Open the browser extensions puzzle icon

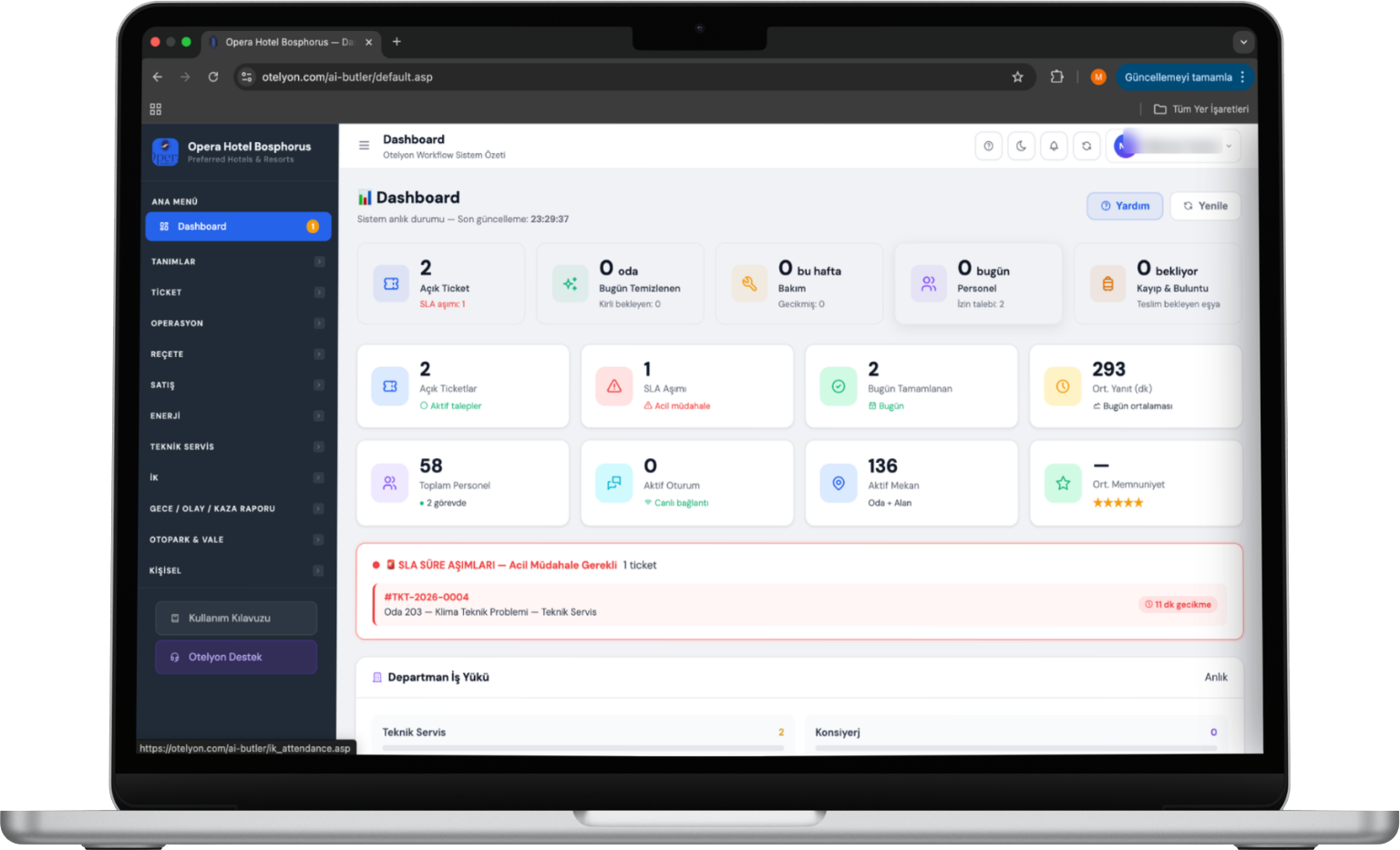[x=1057, y=77]
